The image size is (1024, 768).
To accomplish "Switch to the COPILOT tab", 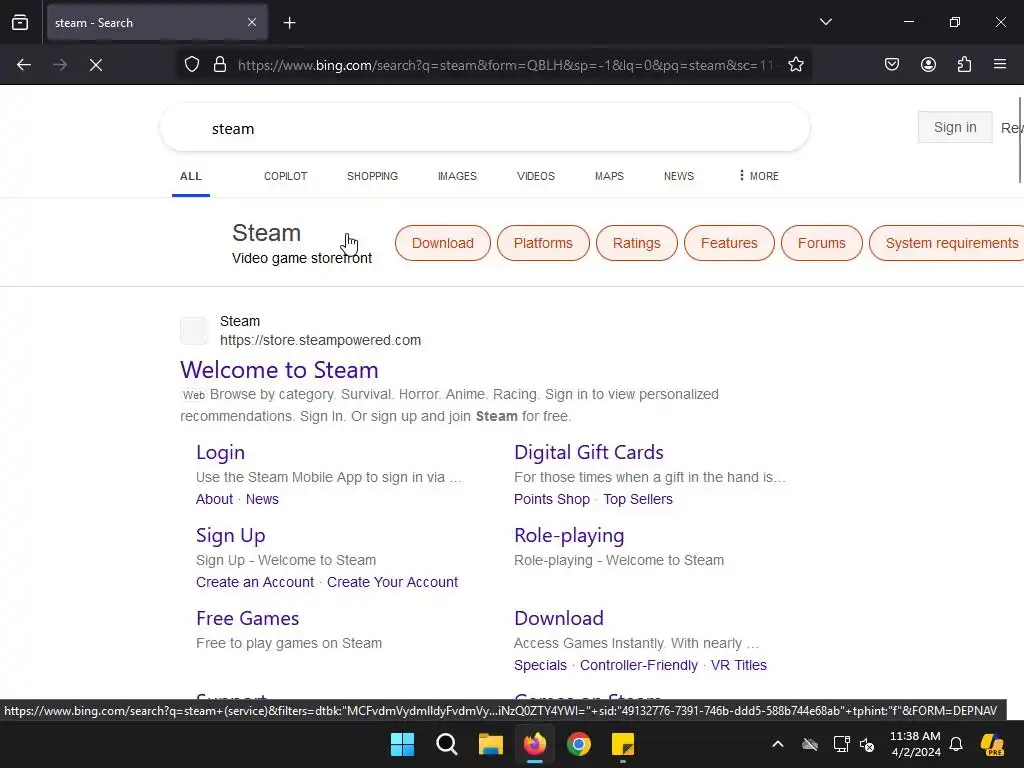I will click(x=285, y=176).
